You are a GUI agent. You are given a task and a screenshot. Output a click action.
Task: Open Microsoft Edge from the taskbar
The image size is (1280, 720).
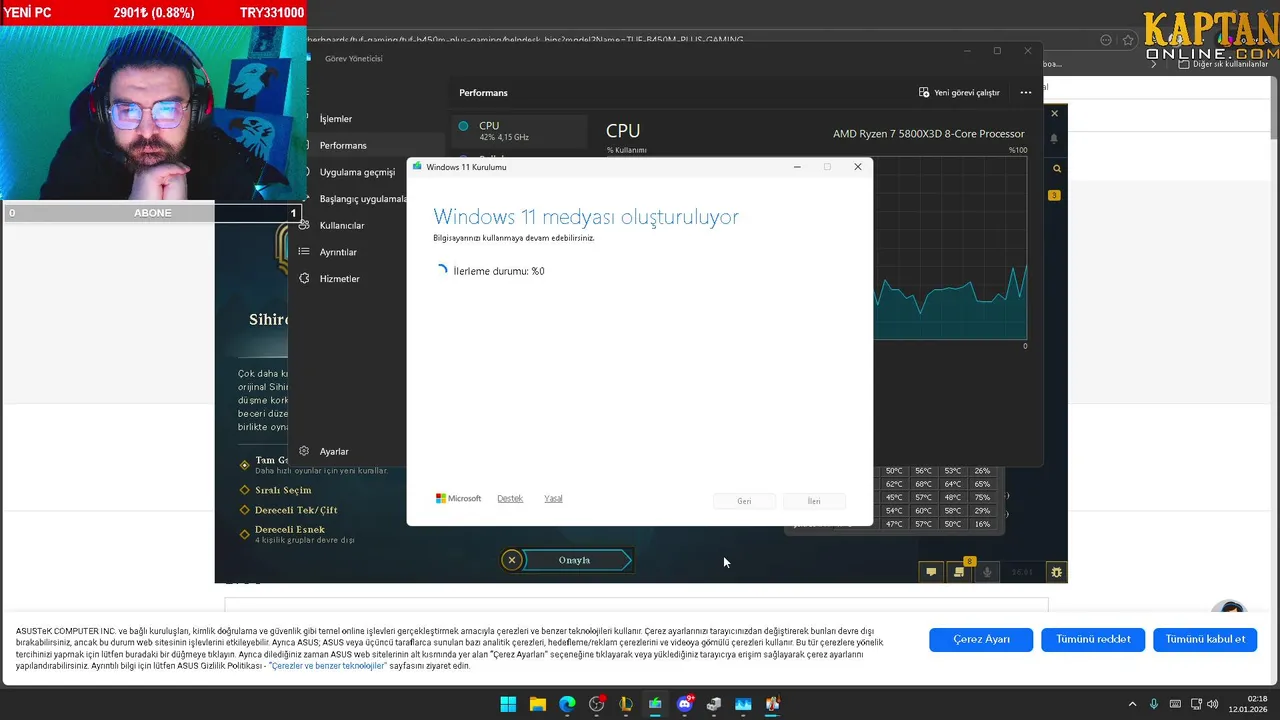567,704
